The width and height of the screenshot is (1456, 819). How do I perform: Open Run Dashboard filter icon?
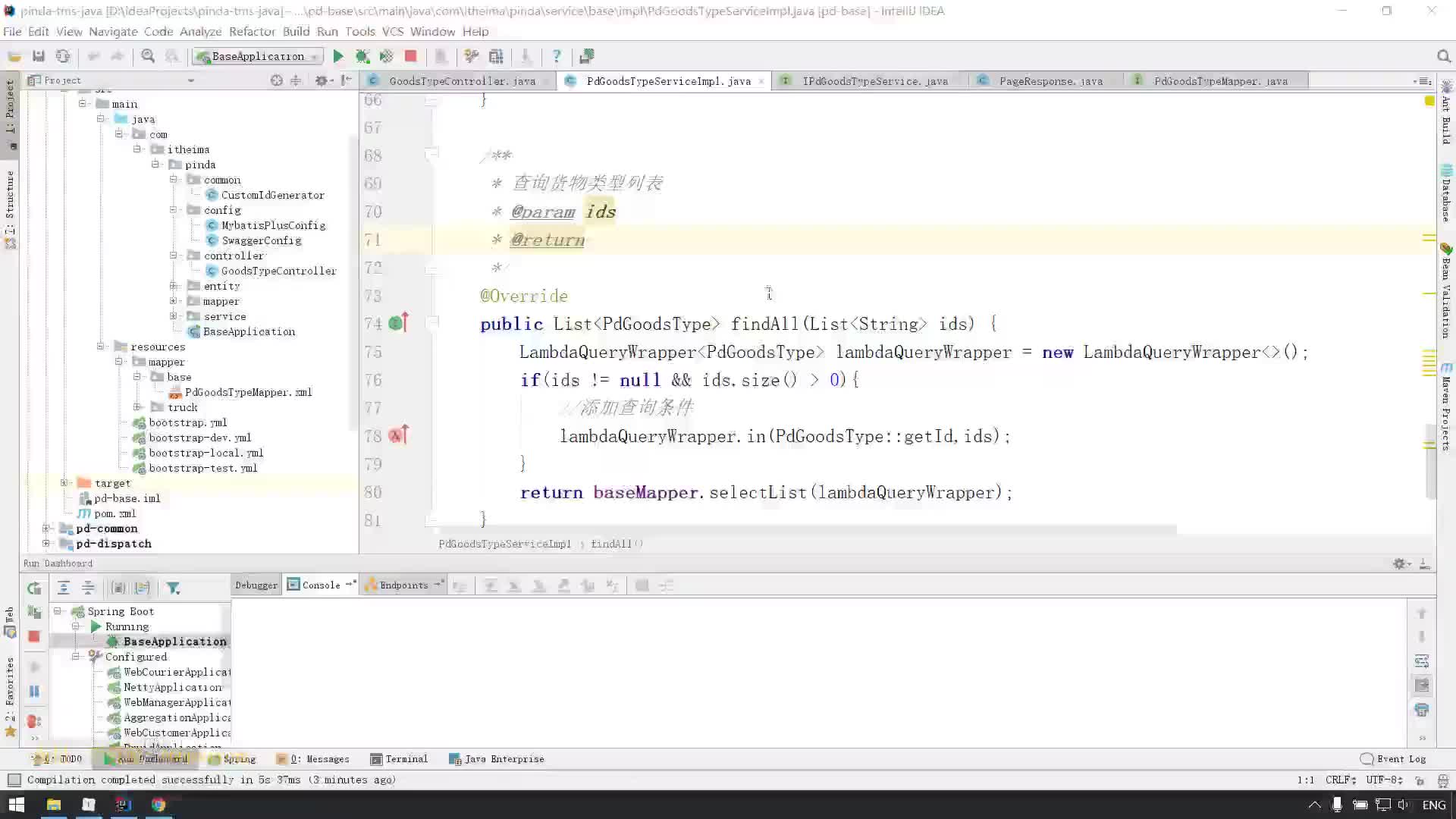[173, 588]
